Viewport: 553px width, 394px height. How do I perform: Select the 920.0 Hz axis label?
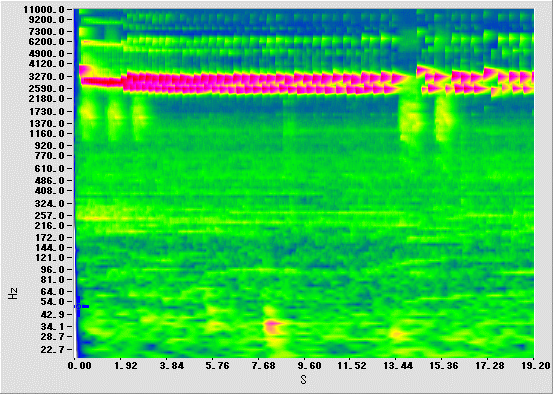point(50,146)
